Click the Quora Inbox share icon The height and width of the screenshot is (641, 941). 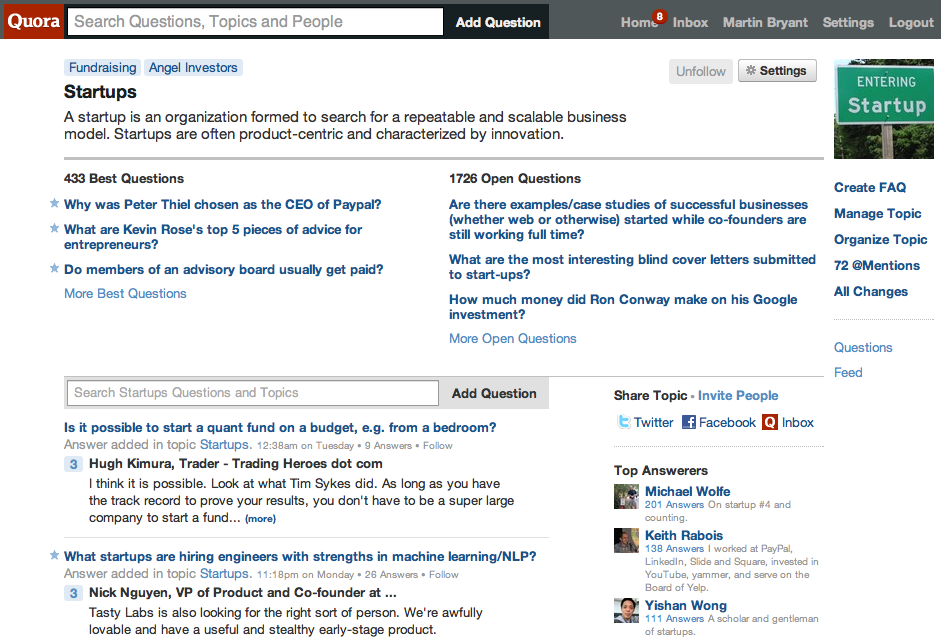click(x=769, y=422)
